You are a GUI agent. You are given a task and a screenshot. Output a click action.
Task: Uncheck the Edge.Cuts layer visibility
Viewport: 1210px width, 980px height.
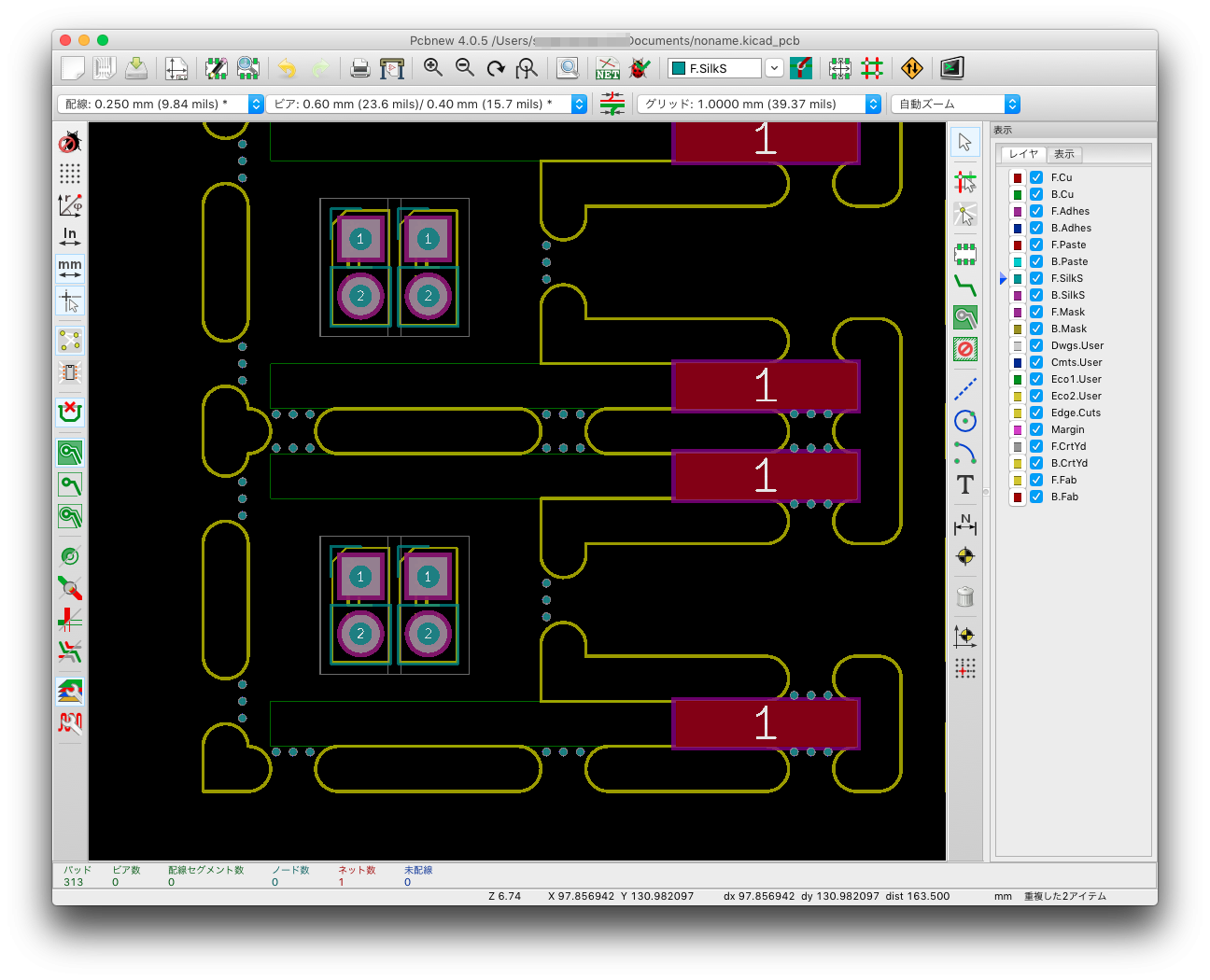click(x=1036, y=413)
